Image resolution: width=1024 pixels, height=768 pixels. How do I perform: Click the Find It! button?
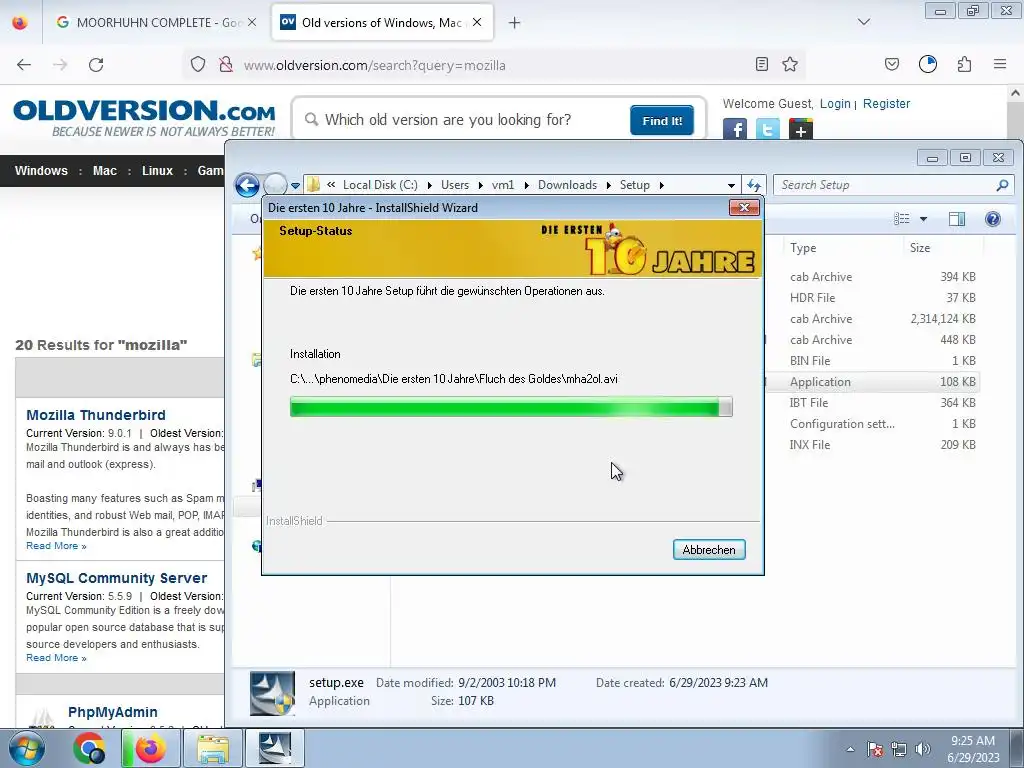pyautogui.click(x=662, y=121)
